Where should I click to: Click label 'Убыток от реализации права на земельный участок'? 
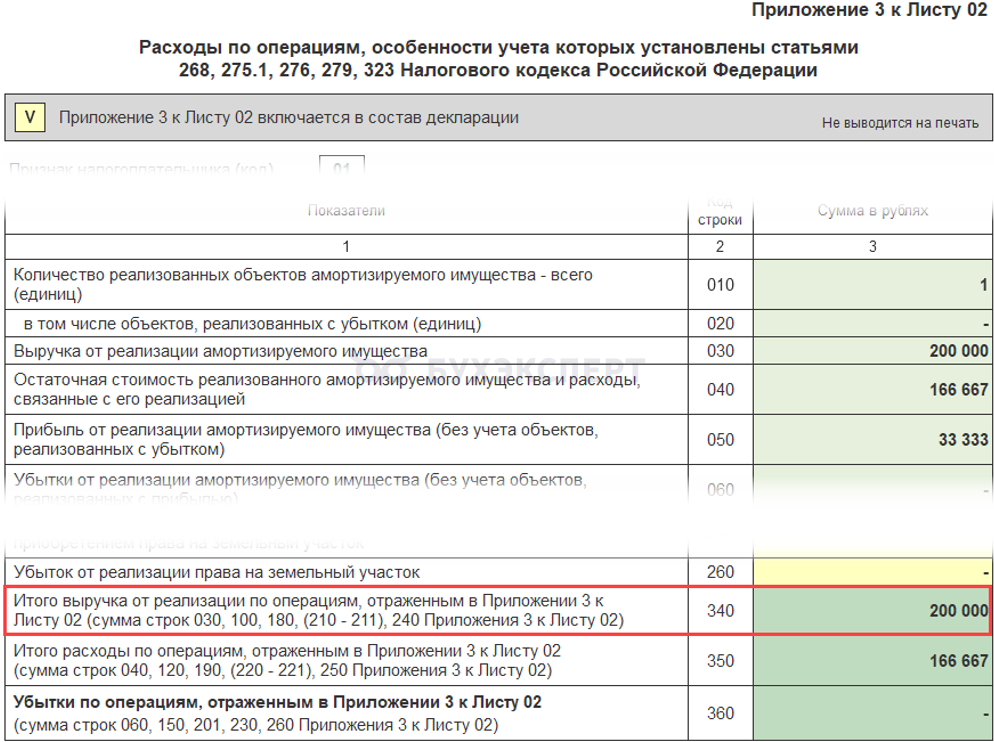[216, 572]
